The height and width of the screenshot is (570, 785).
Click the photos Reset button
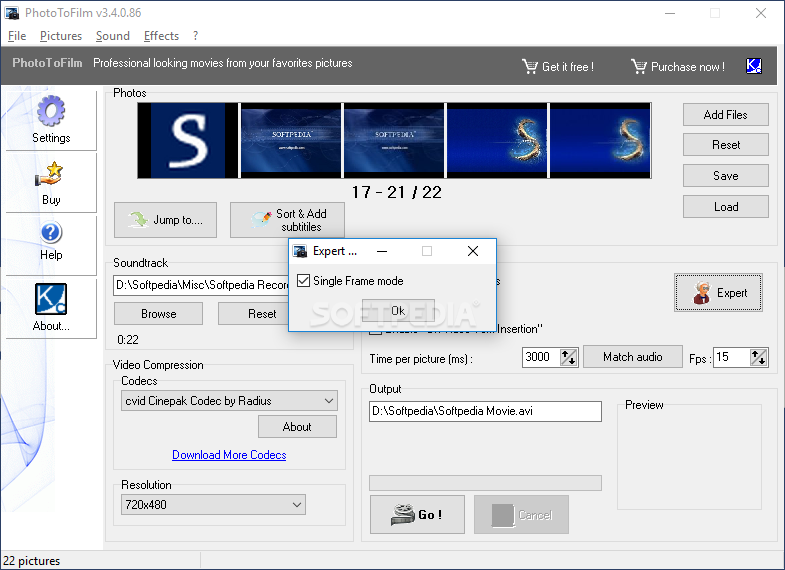click(x=725, y=145)
